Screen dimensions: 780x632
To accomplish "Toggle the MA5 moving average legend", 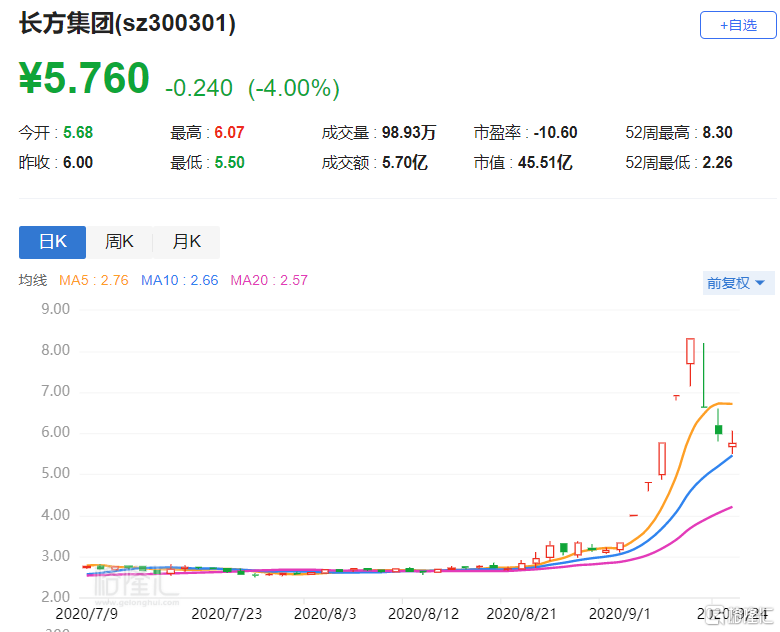I will [x=94, y=281].
